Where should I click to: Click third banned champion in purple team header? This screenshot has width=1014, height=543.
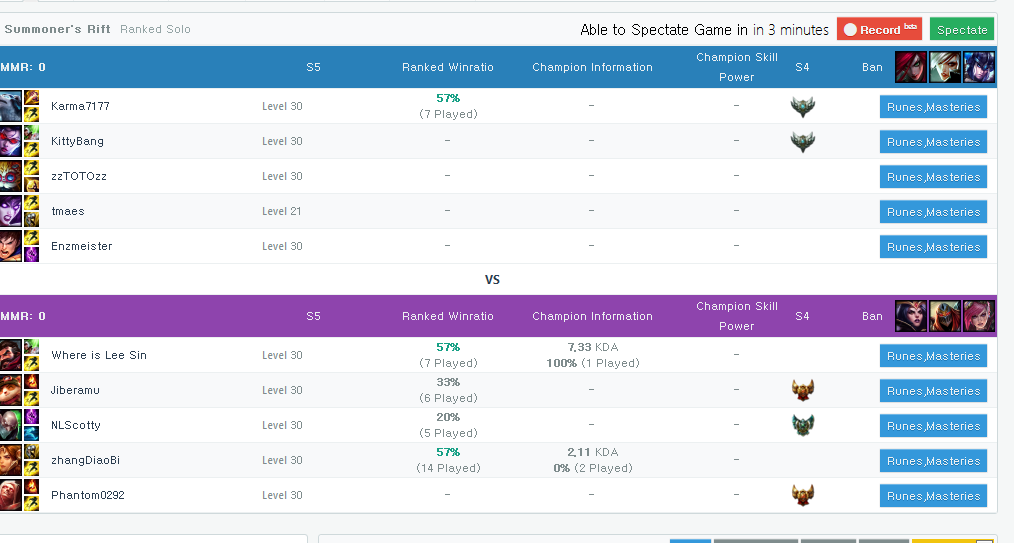pos(979,316)
